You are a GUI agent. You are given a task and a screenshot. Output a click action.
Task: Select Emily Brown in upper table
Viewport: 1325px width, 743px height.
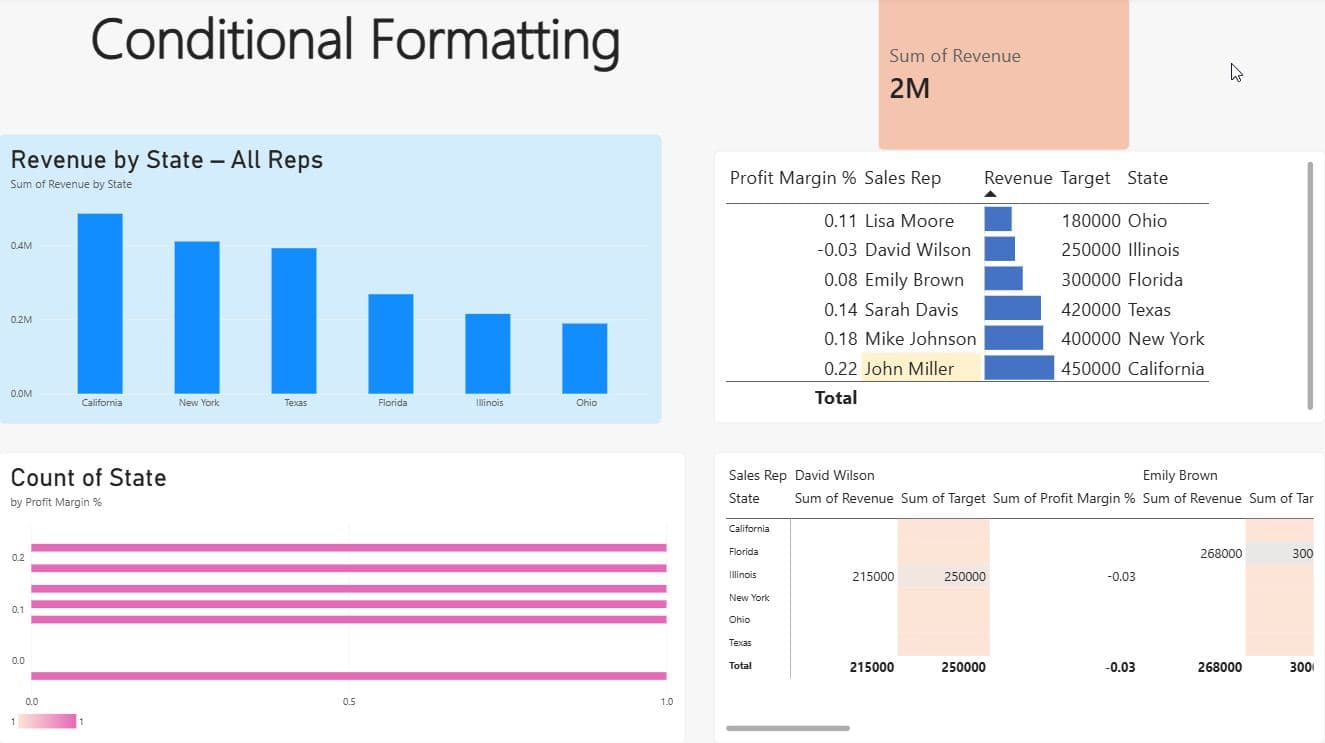(x=914, y=280)
